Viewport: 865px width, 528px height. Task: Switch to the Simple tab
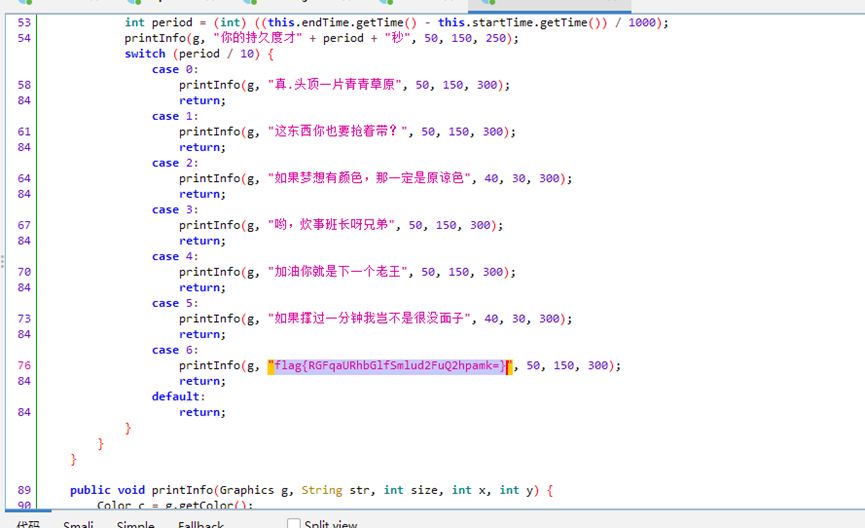point(136,525)
